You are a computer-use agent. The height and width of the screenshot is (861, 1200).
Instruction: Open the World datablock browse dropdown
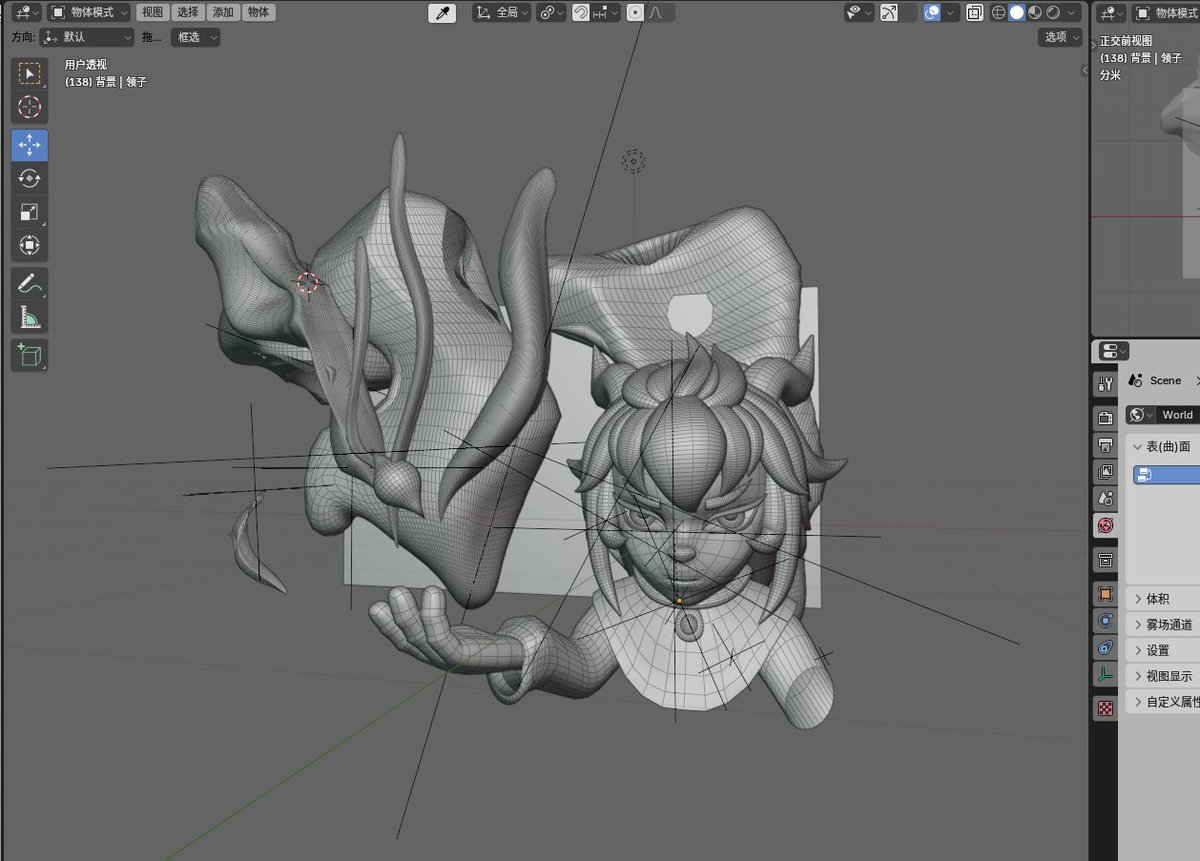(1141, 415)
